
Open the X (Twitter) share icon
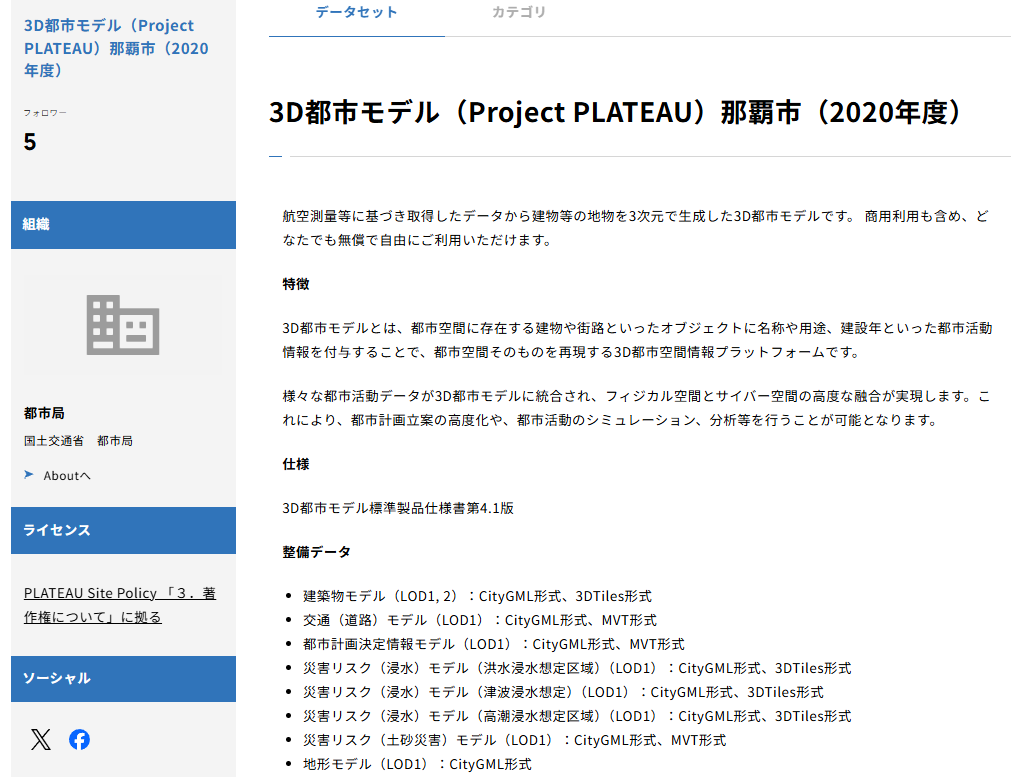click(x=40, y=740)
